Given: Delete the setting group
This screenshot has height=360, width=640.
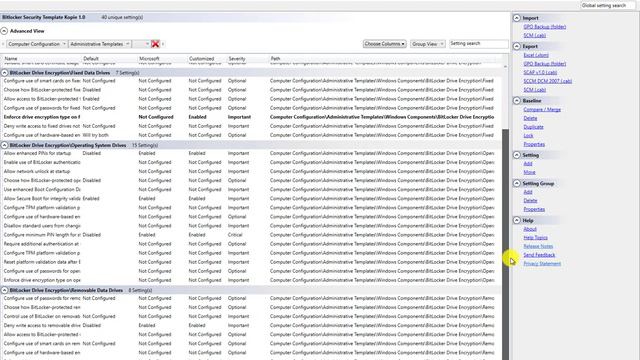Looking at the screenshot, I should 530,200.
